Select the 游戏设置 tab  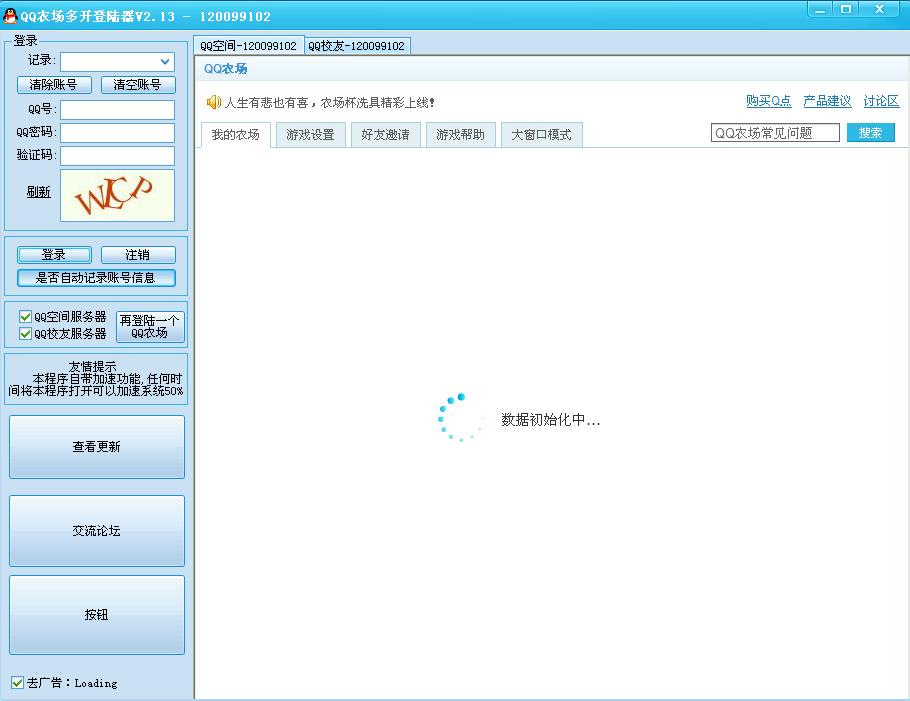(310, 135)
